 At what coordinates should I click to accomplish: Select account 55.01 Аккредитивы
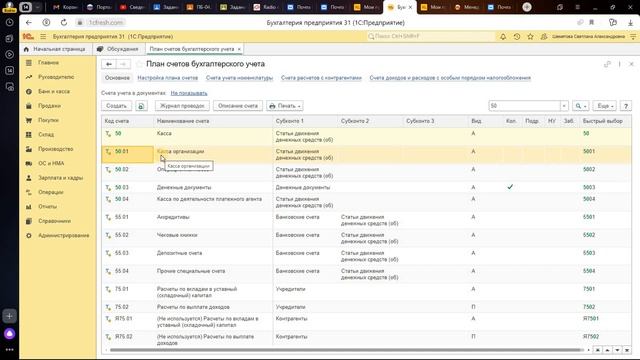click(366, 220)
